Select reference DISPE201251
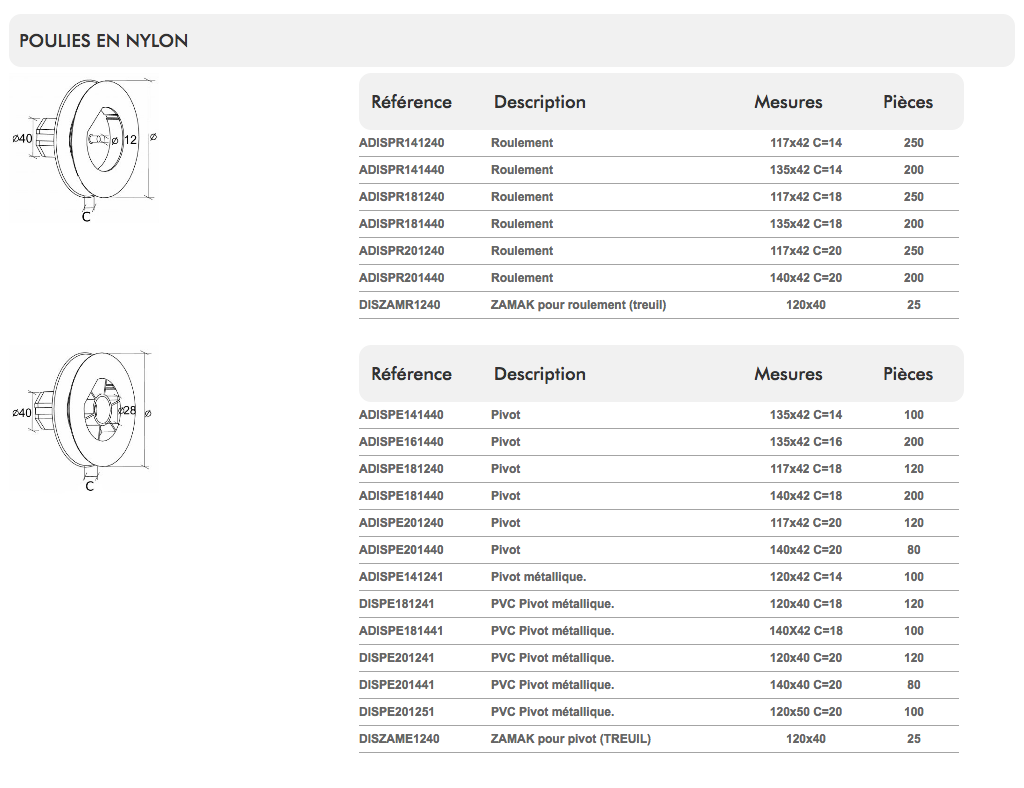Viewport: 1024px width, 788px height. [396, 712]
